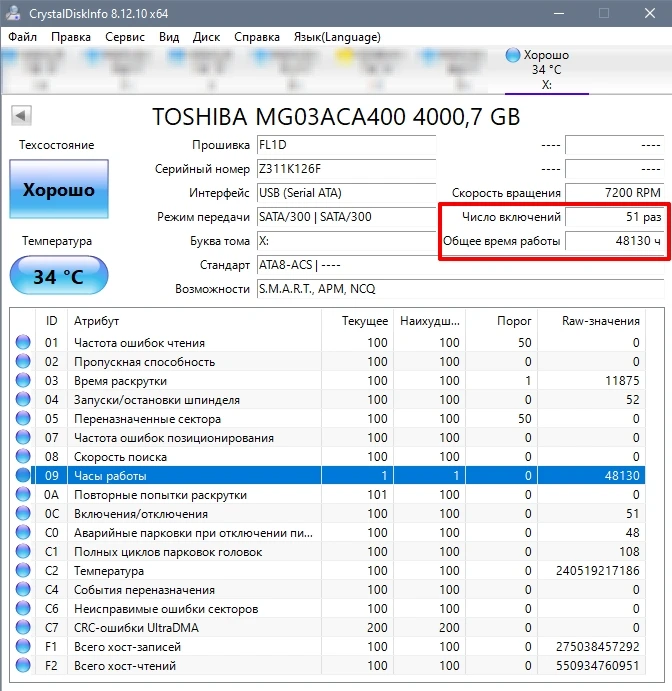Click the serial number field Z311K126F
This screenshot has width=672, height=691.
(346, 169)
